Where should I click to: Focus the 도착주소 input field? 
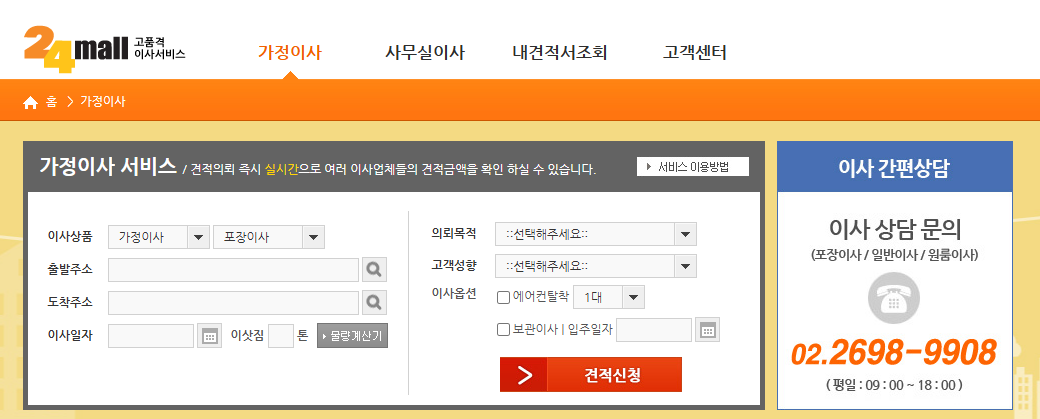(x=233, y=302)
